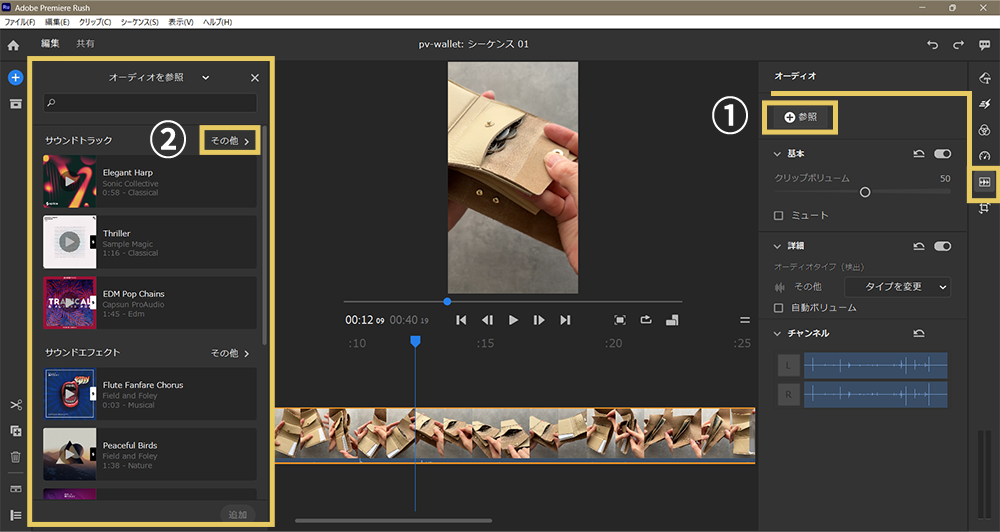
Task: Switch to the 編集 tab
Action: (50, 43)
